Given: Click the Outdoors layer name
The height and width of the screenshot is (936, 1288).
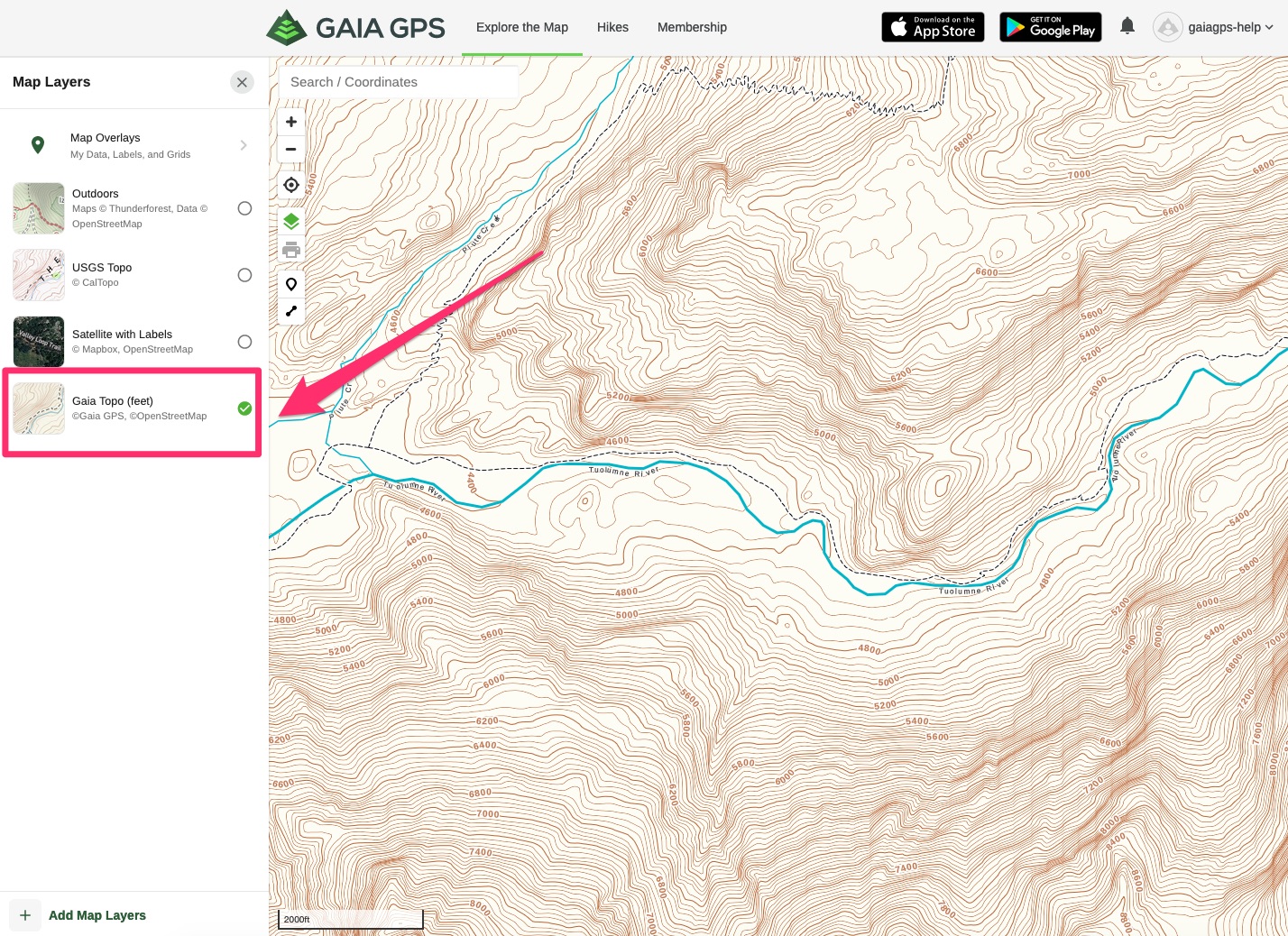Looking at the screenshot, I should [x=96, y=194].
